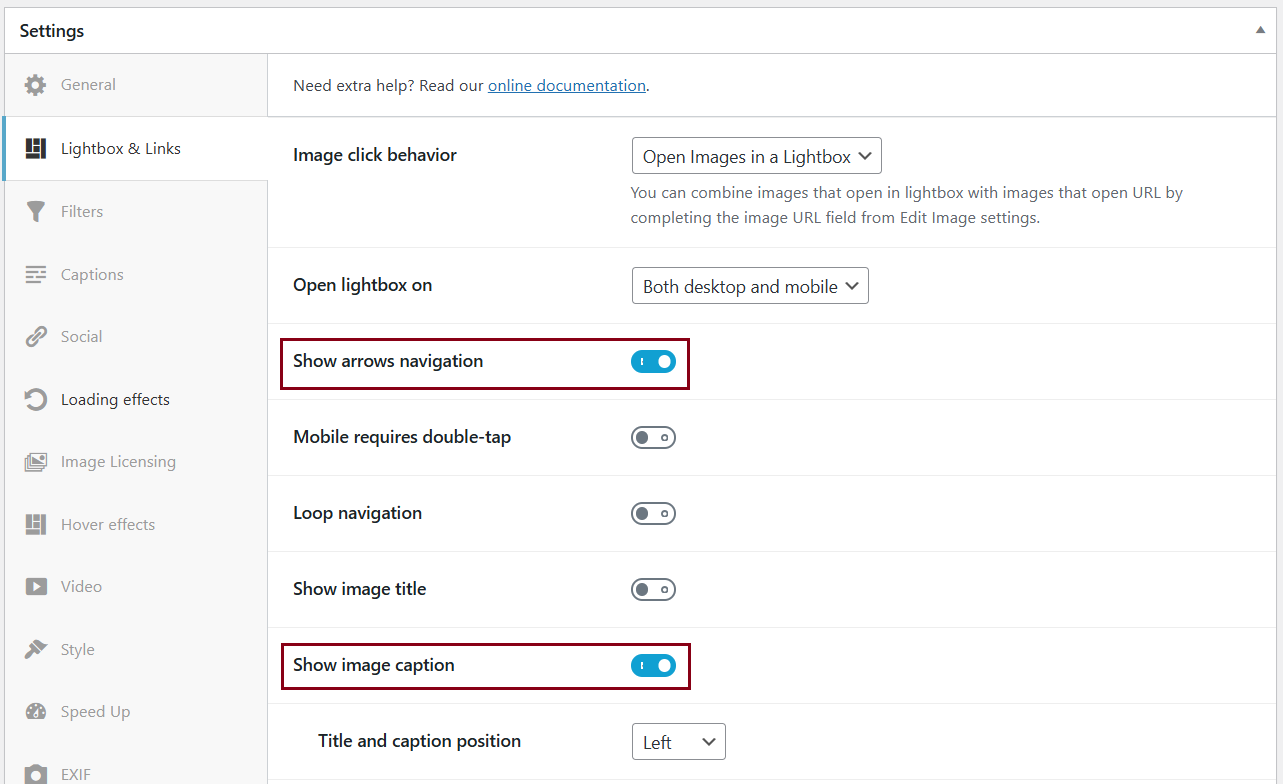Image resolution: width=1283 pixels, height=784 pixels.
Task: Click the Speed Up gauge icon
Action: click(36, 712)
